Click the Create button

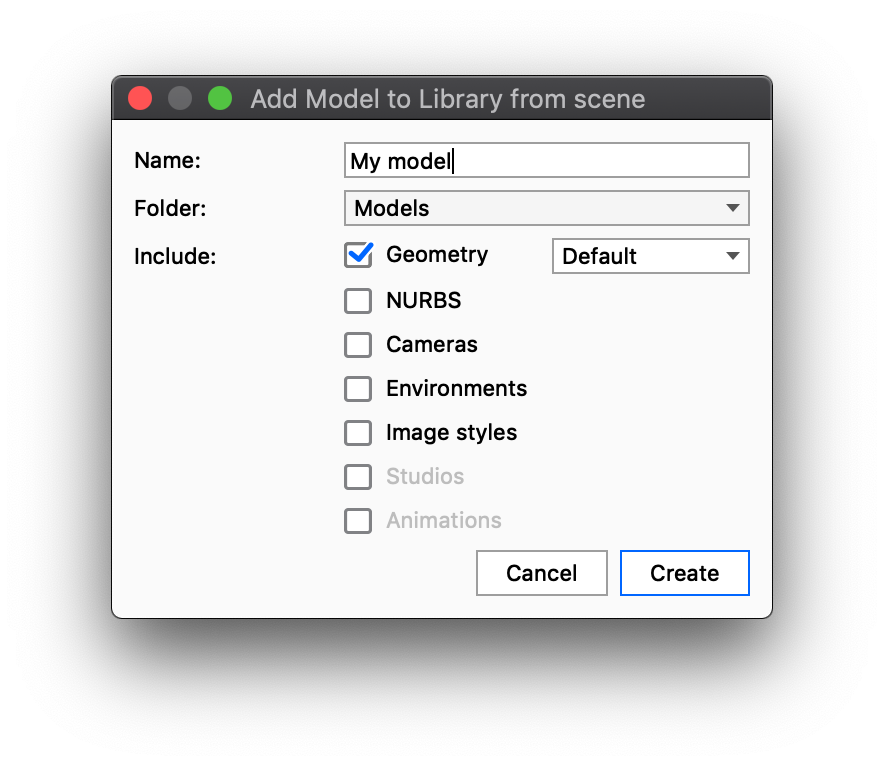684,573
